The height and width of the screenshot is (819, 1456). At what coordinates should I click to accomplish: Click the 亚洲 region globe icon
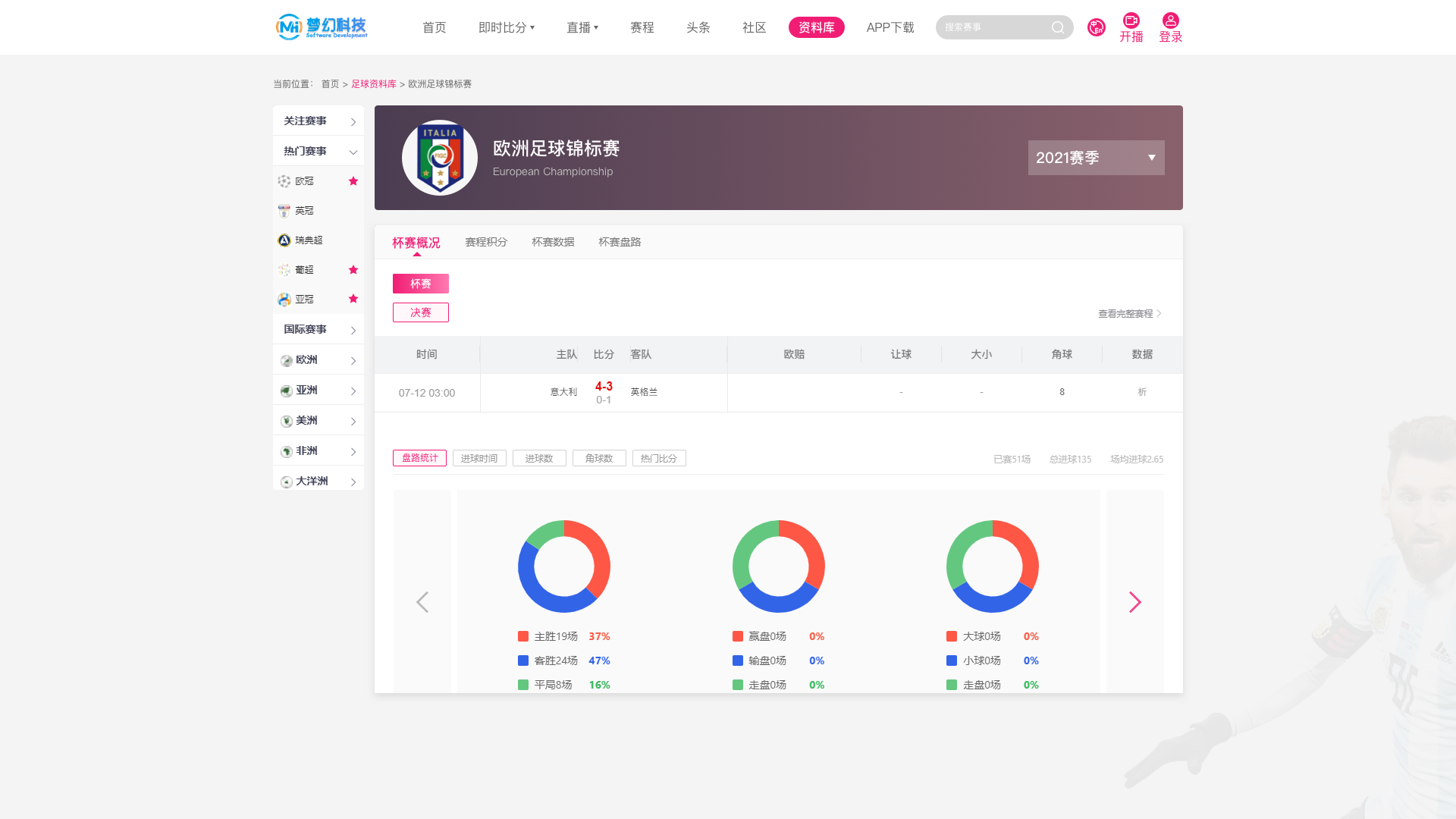(287, 391)
